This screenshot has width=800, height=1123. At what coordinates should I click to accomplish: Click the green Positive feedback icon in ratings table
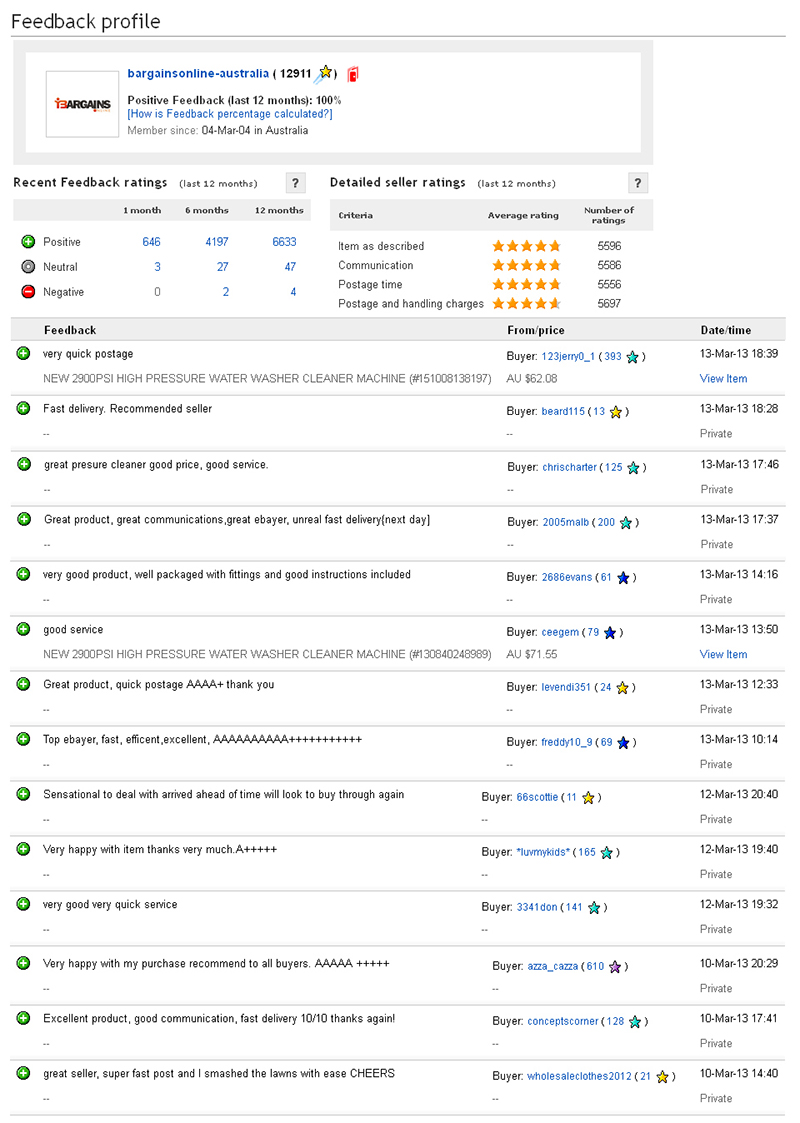(28, 242)
